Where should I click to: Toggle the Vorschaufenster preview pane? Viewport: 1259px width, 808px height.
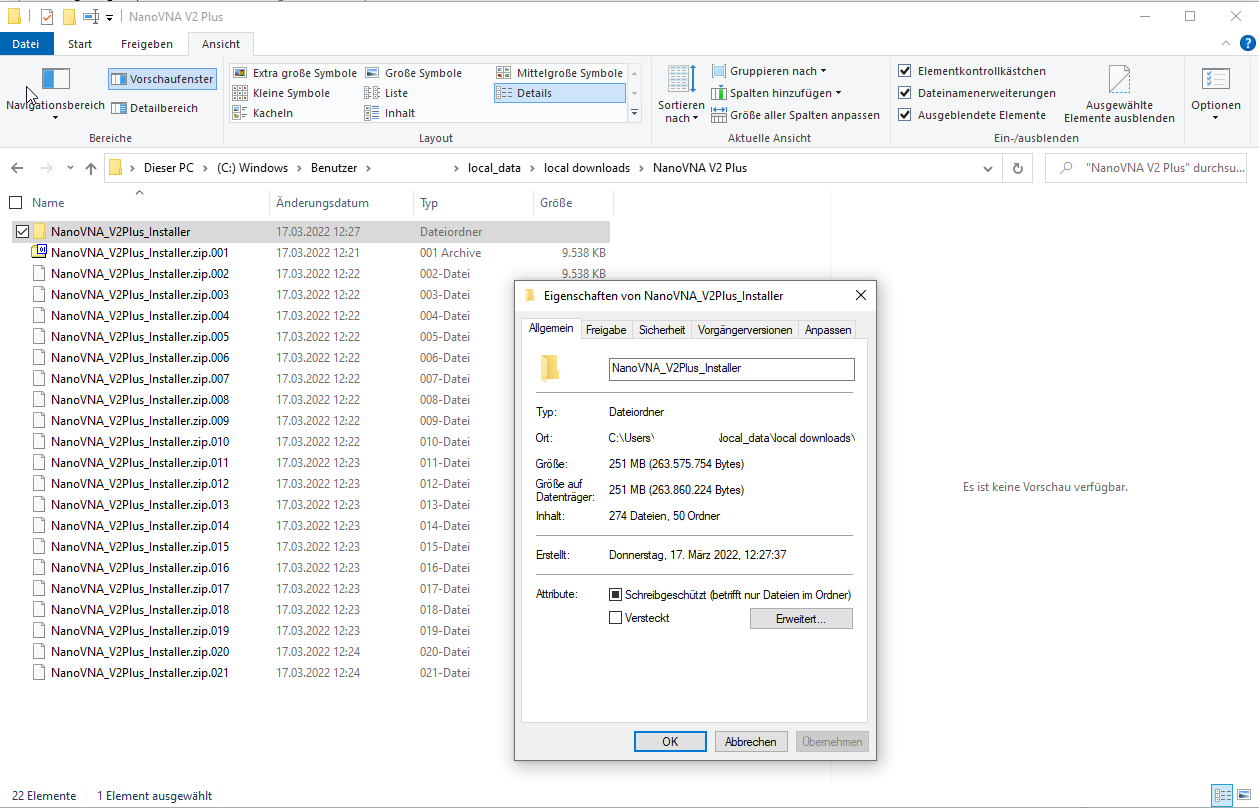click(x=161, y=79)
